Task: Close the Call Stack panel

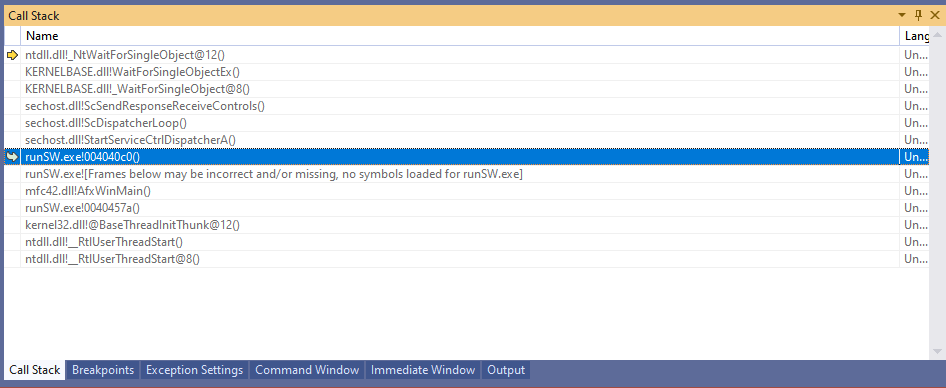Action: pos(935,16)
